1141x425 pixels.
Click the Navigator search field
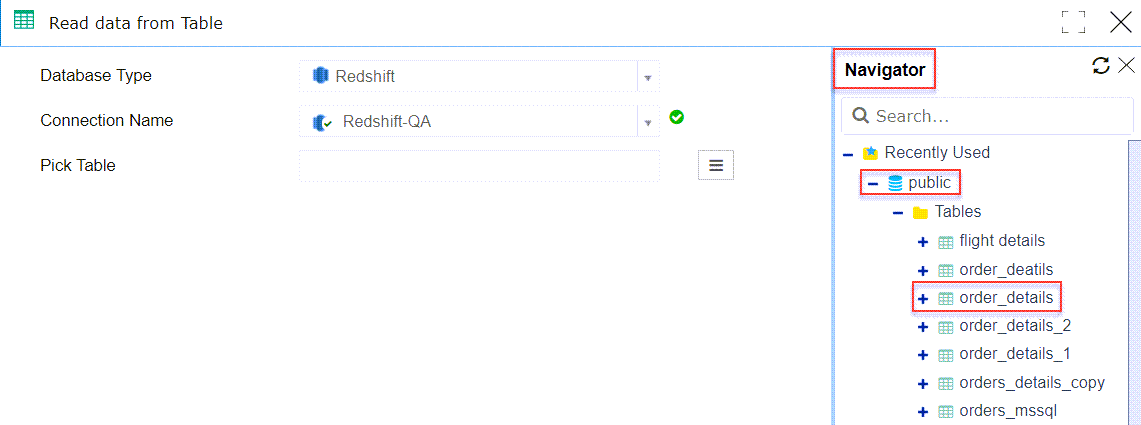pyautogui.click(x=987, y=116)
